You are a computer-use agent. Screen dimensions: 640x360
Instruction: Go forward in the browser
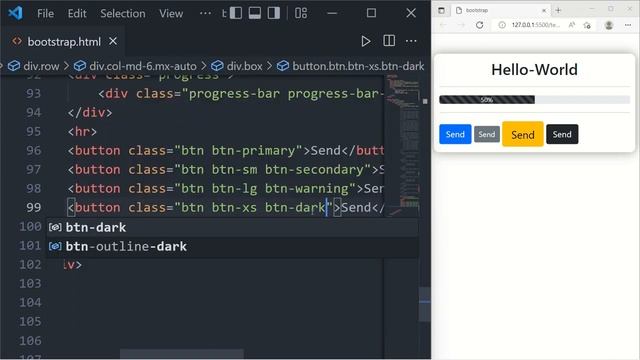(x=461, y=25)
